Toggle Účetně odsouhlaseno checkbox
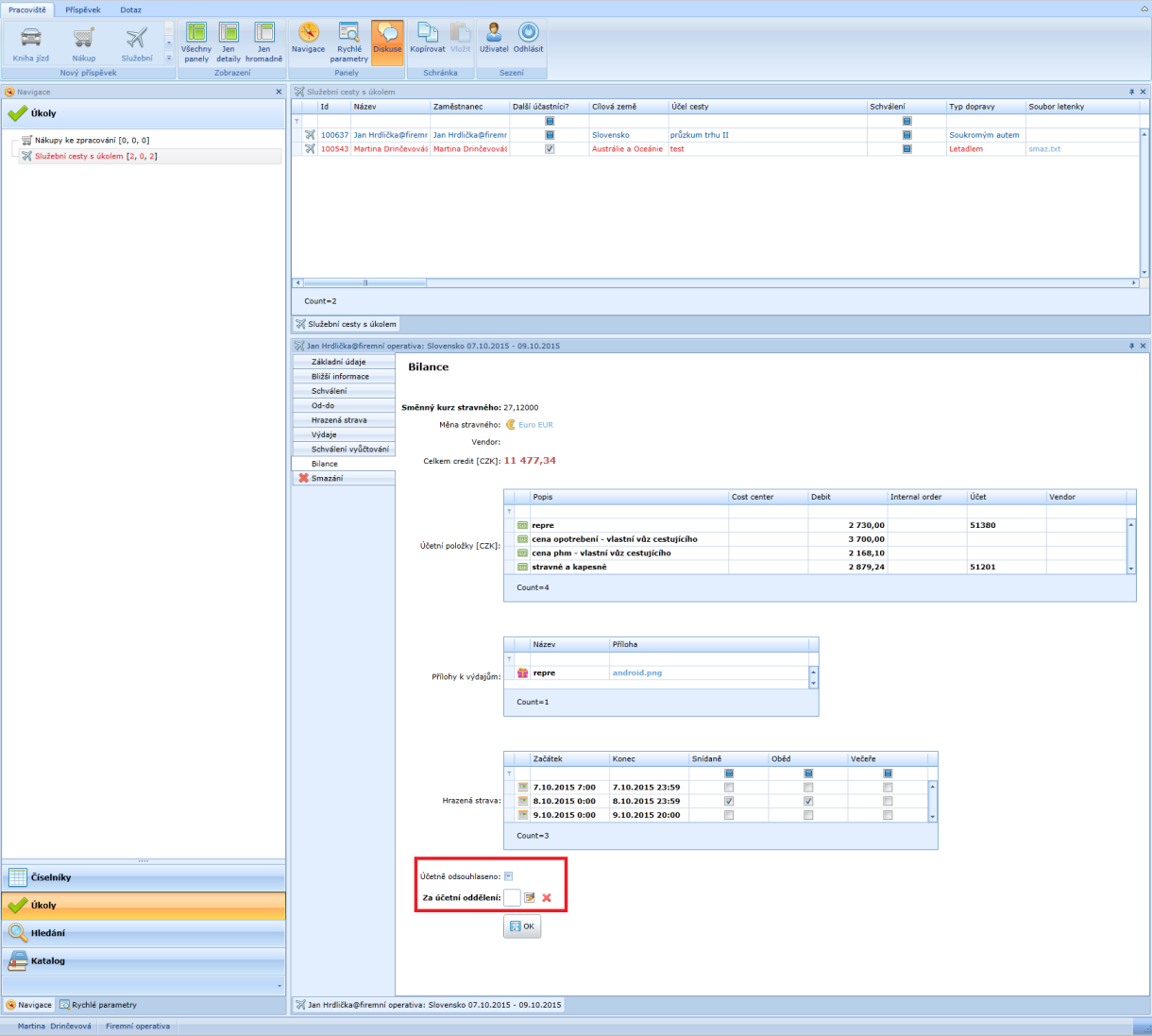Image resolution: width=1152 pixels, height=1036 pixels. 508,876
